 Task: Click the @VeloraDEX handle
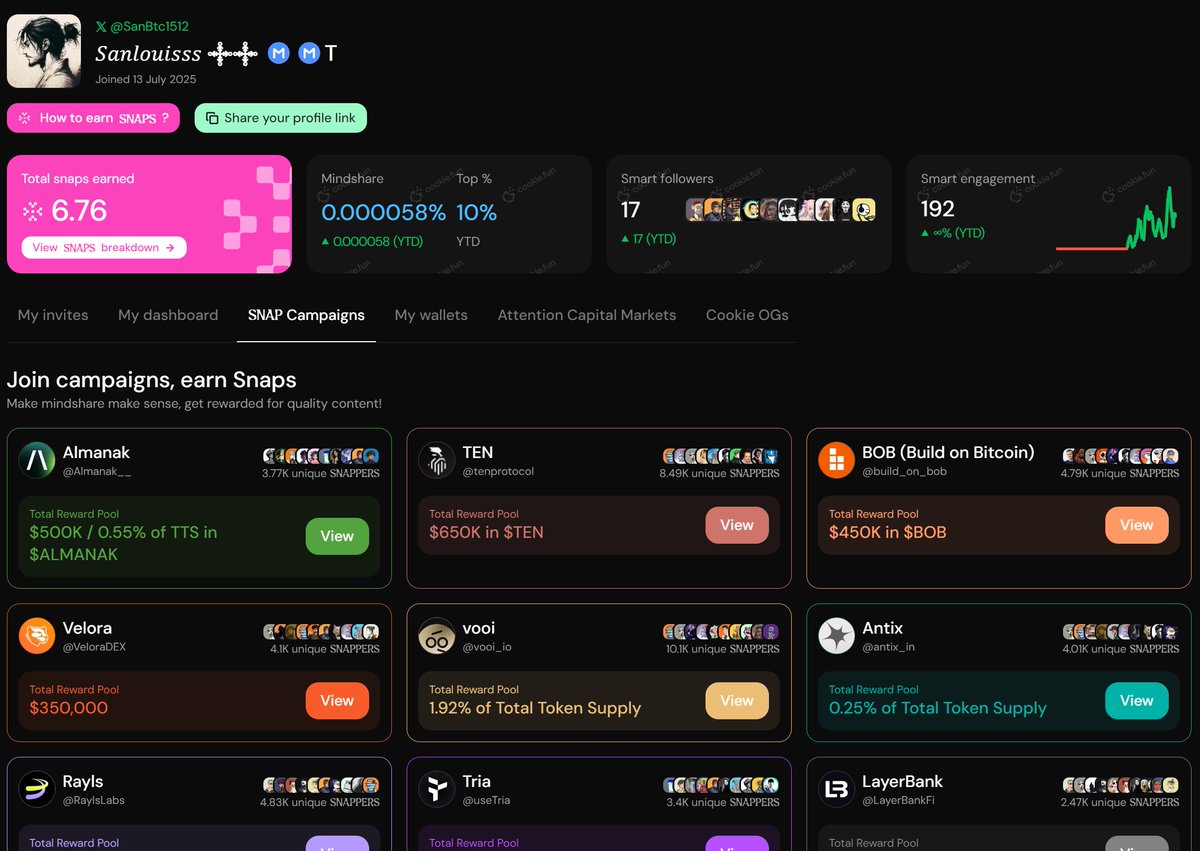pos(94,647)
